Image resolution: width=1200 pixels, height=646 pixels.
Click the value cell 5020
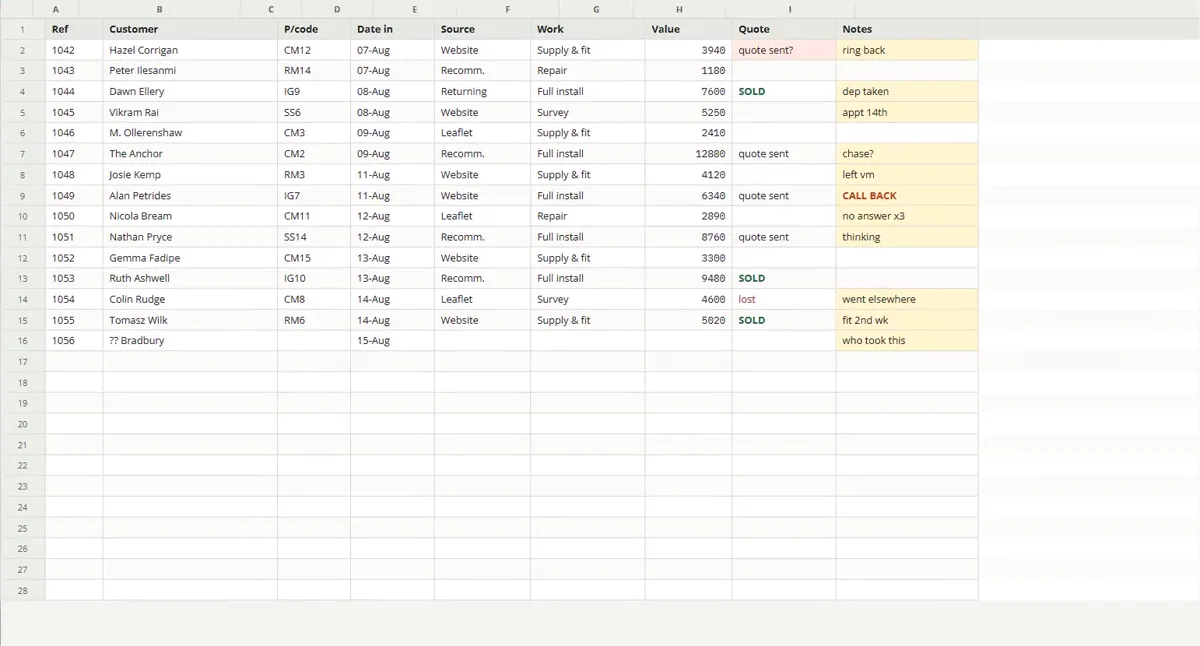point(688,320)
